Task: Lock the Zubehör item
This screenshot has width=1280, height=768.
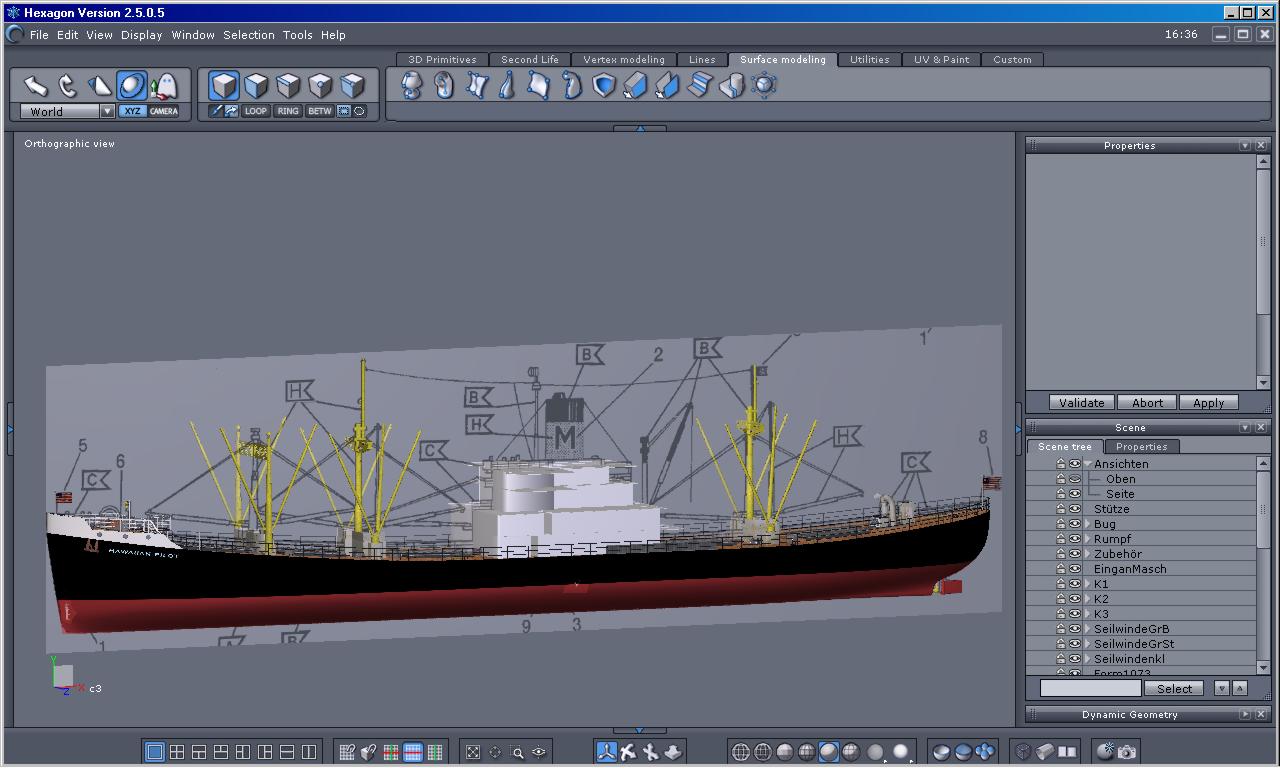Action: [x=1061, y=554]
